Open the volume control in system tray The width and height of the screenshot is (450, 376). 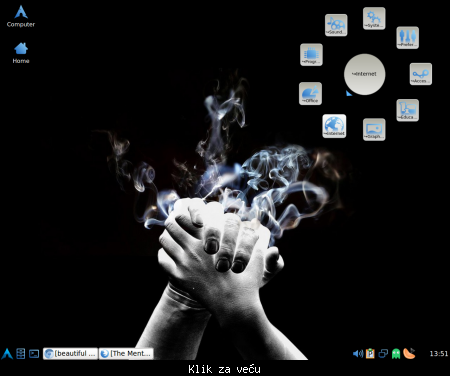point(358,353)
